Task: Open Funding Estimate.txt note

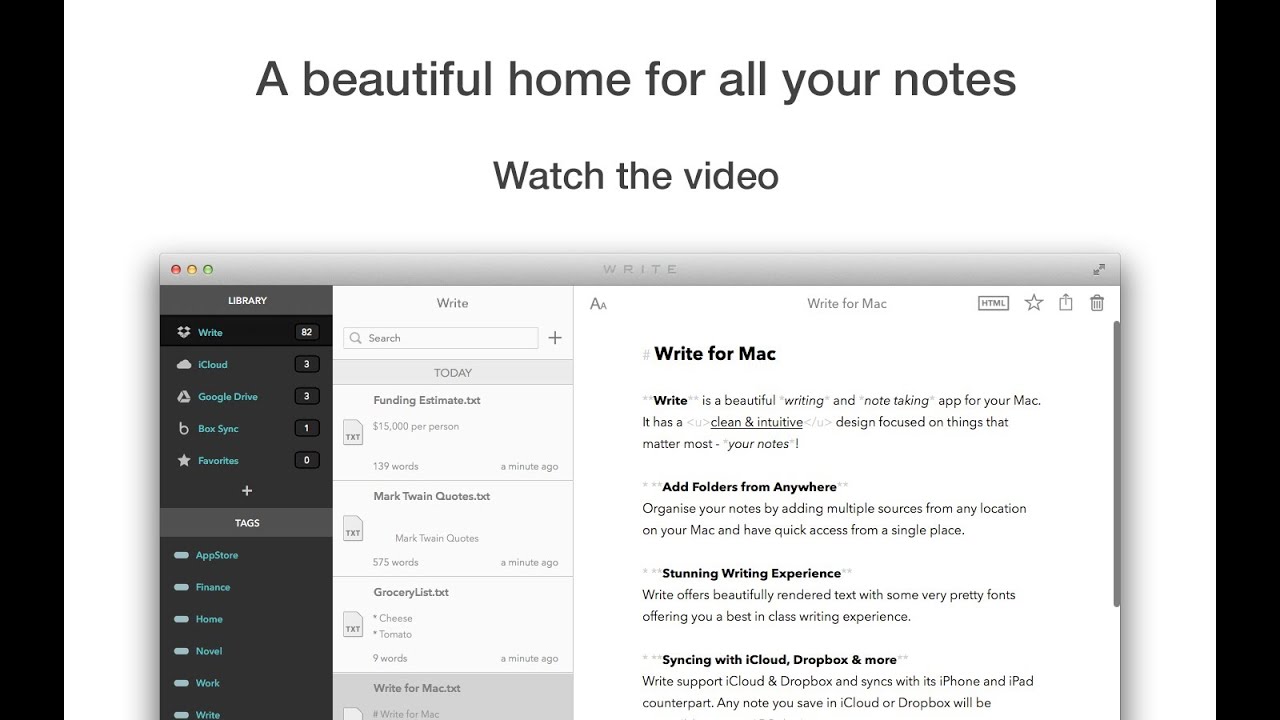Action: [453, 433]
